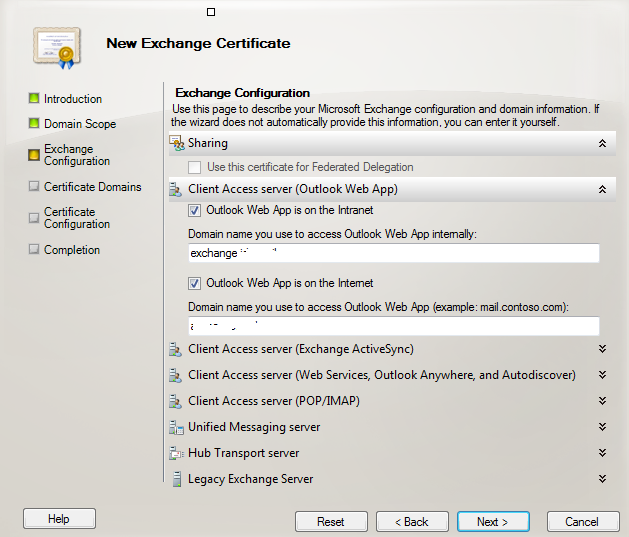Screen dimensions: 629x537
Task: Expand the Unified Messaging server chevron
Action: (x=602, y=427)
